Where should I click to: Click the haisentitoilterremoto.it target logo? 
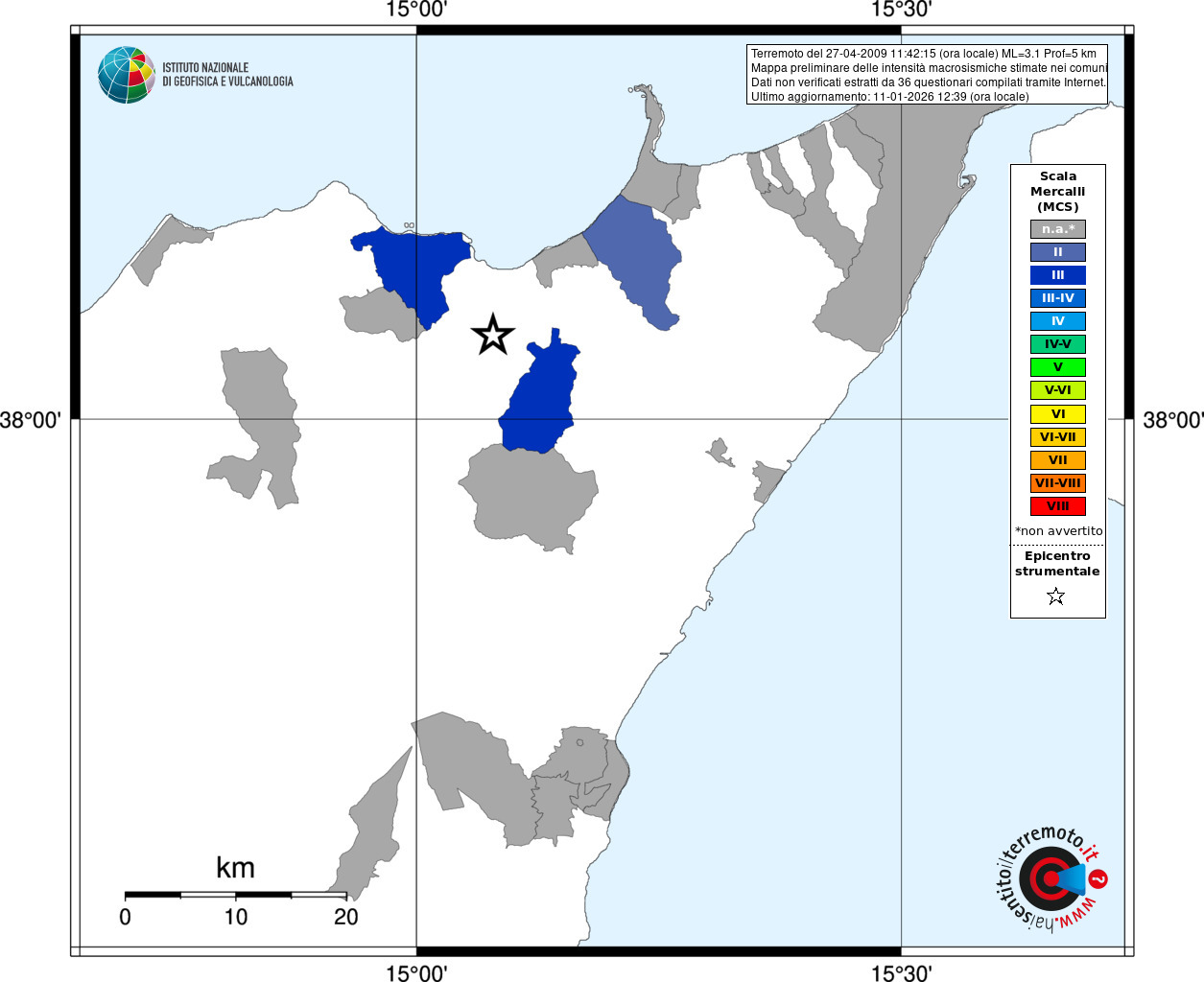(1051, 878)
